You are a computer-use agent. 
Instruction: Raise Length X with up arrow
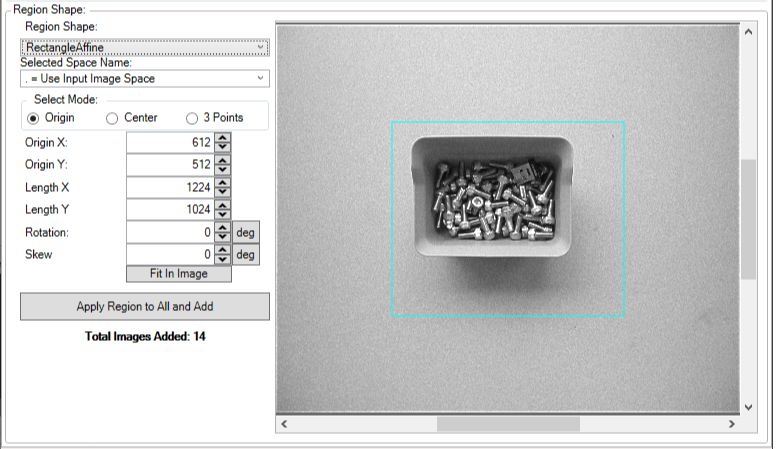[222, 183]
